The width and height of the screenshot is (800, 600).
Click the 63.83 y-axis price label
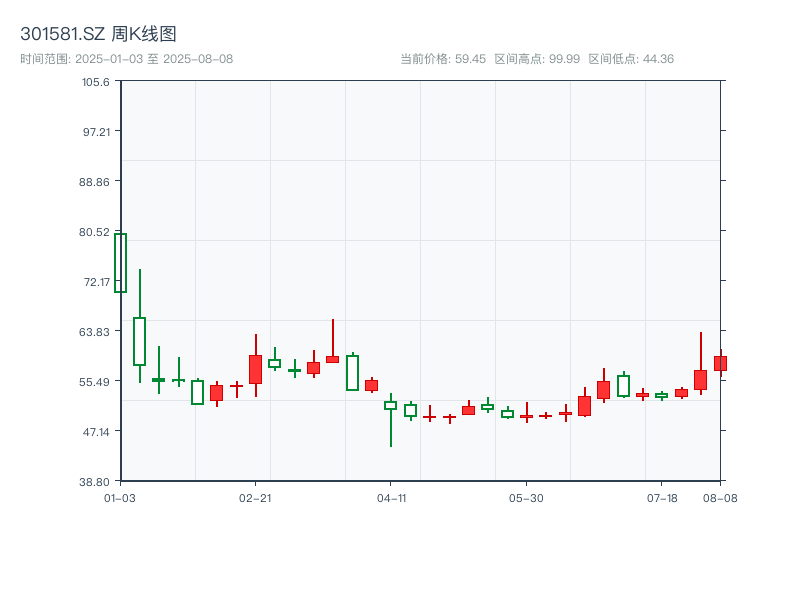click(96, 331)
